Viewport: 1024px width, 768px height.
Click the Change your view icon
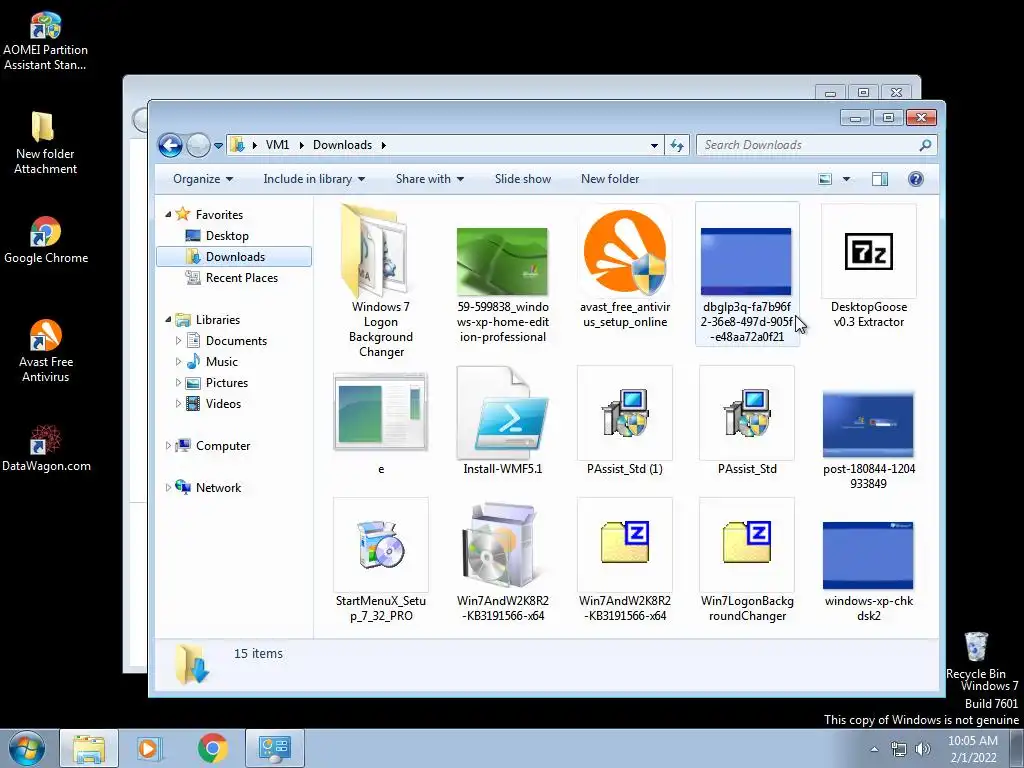coord(825,179)
